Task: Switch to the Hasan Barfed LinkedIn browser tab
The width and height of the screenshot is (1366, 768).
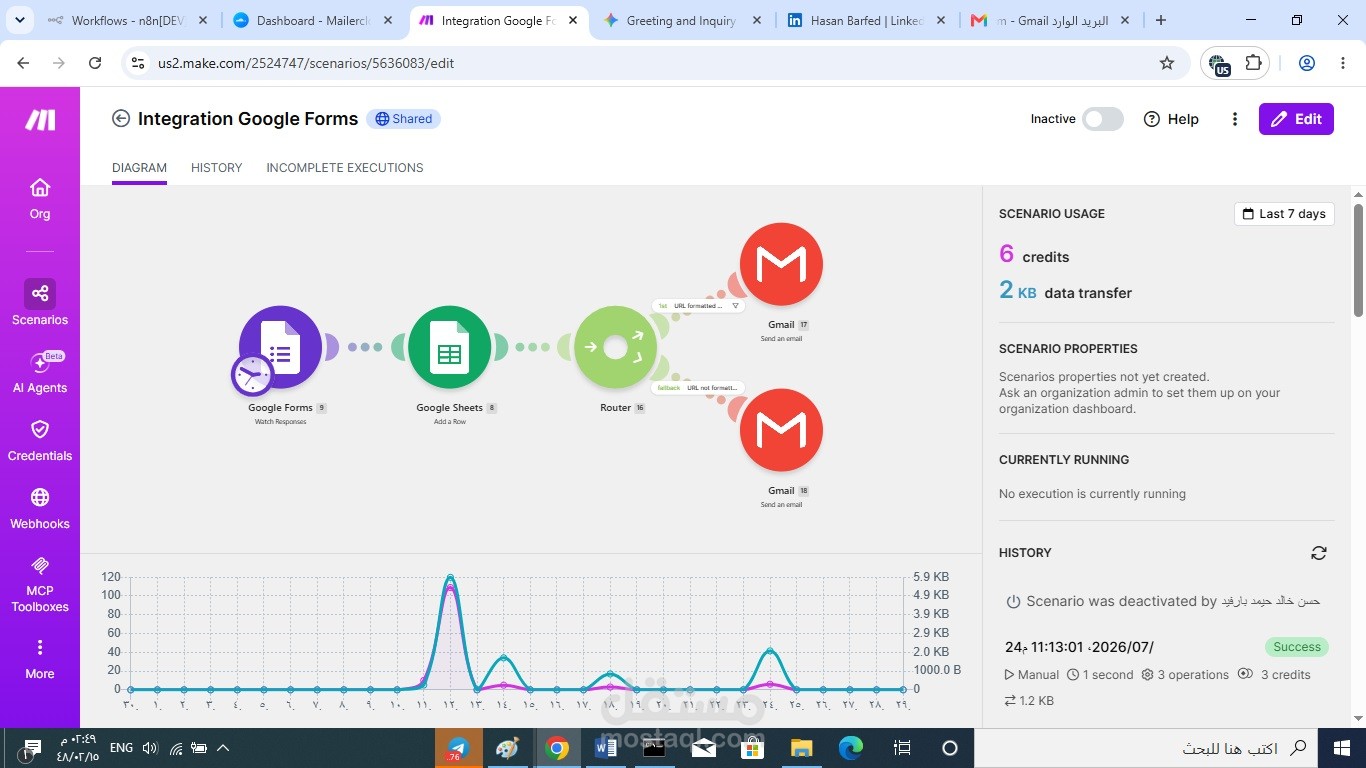Action: click(x=867, y=20)
